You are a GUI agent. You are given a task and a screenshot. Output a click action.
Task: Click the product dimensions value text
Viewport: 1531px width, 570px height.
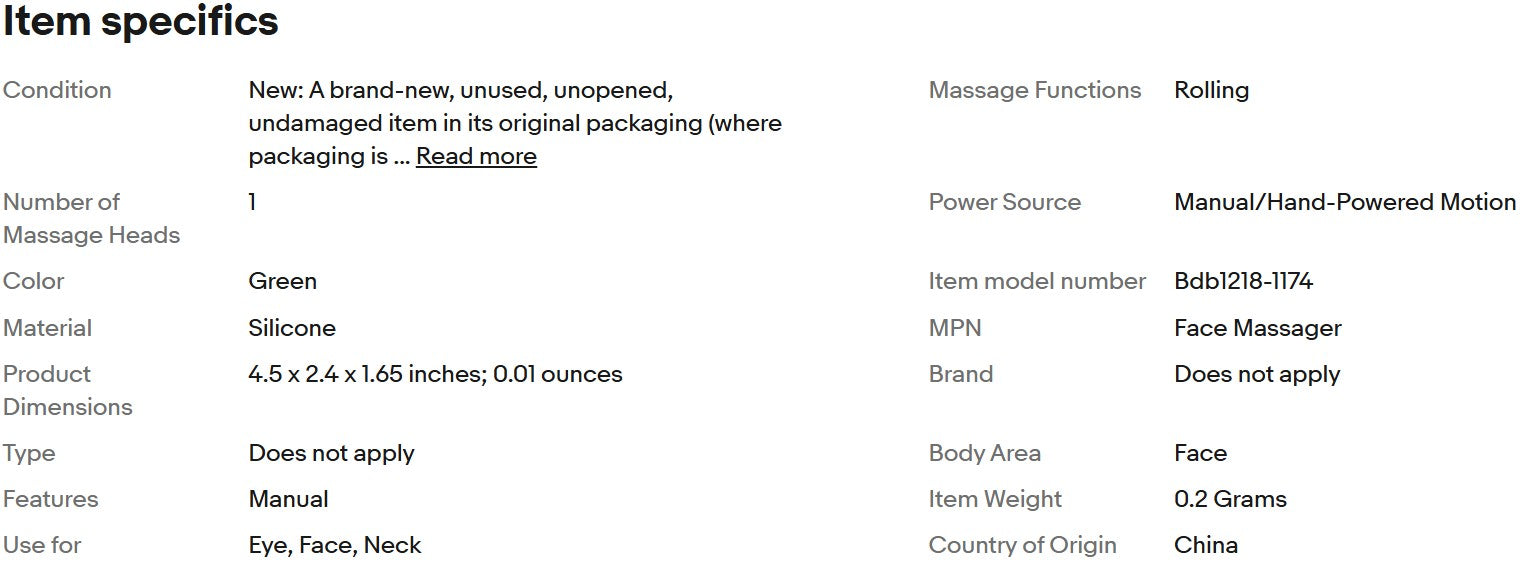coord(435,374)
